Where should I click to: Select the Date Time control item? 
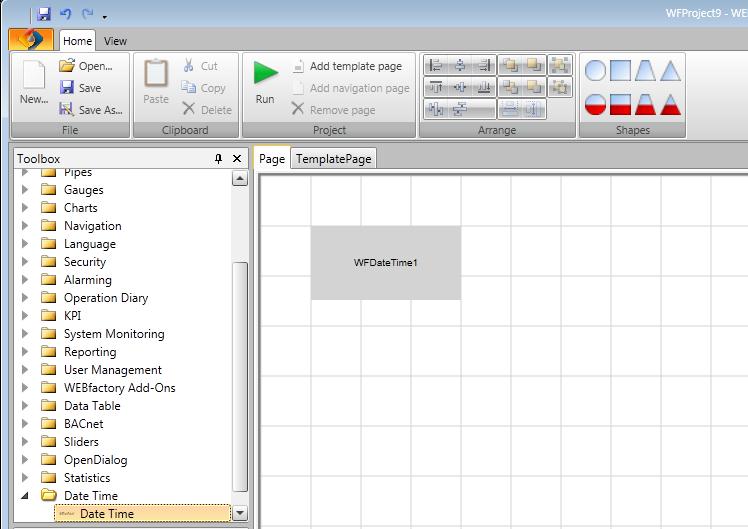coord(143,514)
